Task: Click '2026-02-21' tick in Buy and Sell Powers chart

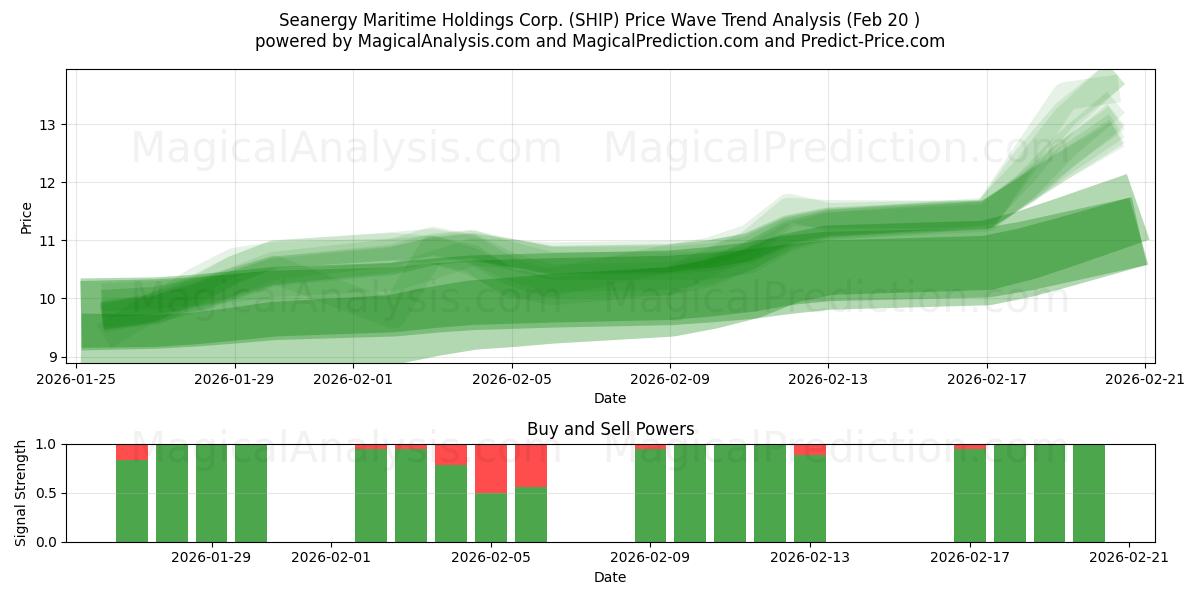Action: (x=1129, y=558)
